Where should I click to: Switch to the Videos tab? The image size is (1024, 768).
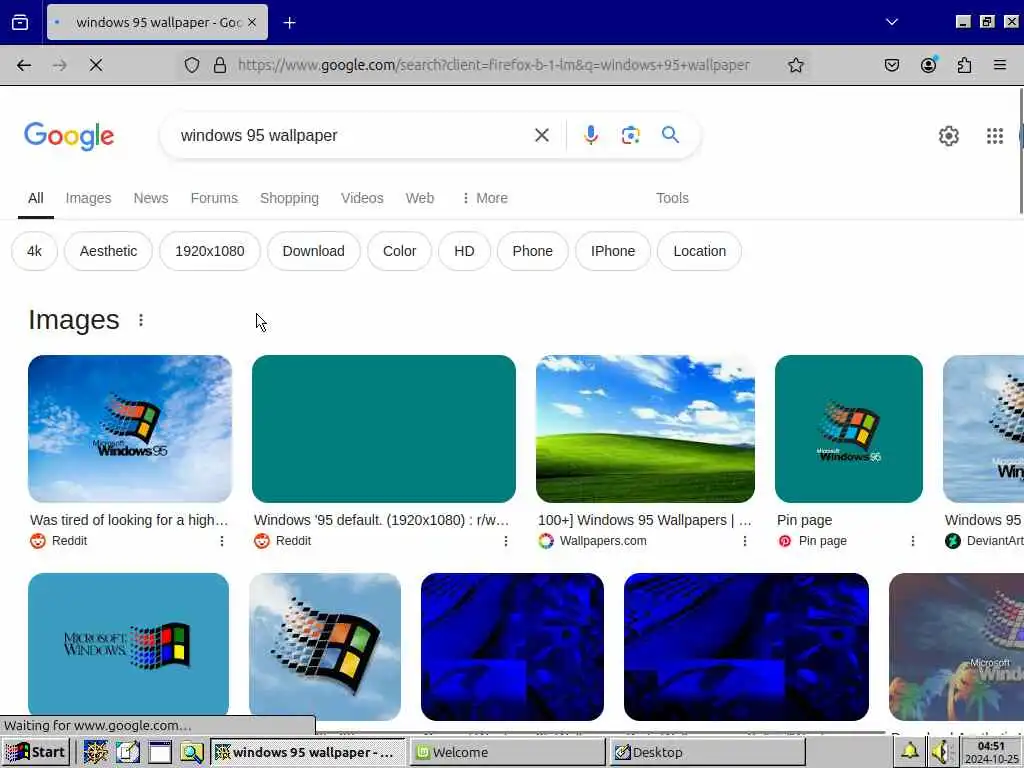point(362,198)
